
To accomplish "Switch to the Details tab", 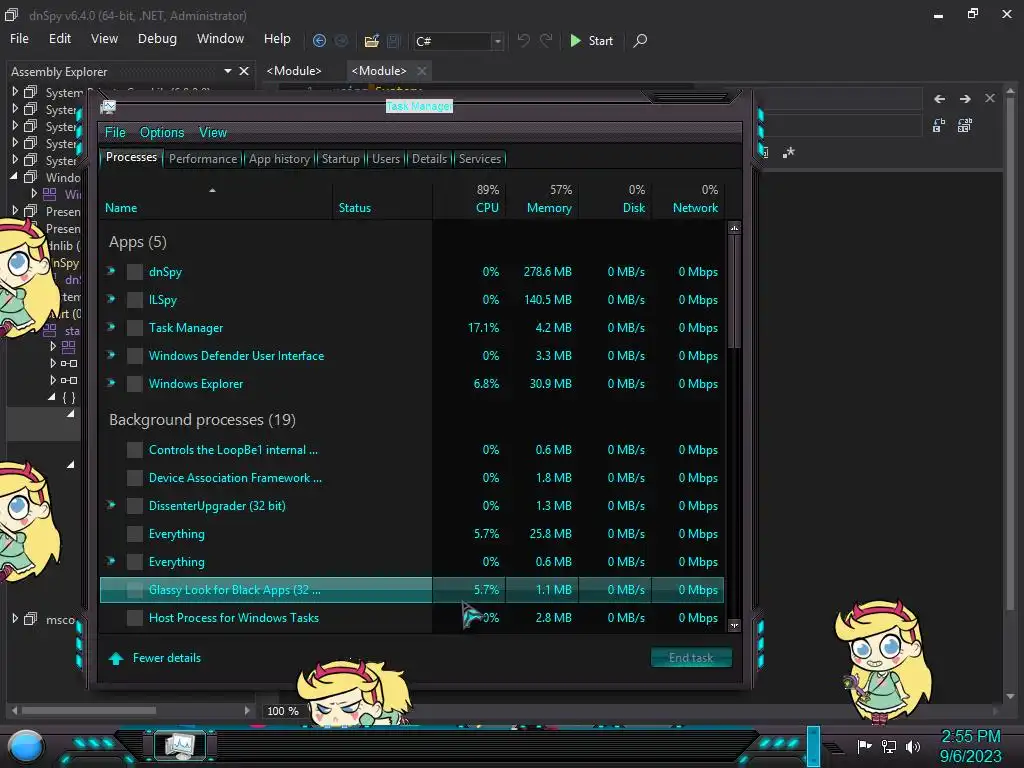I will [429, 159].
